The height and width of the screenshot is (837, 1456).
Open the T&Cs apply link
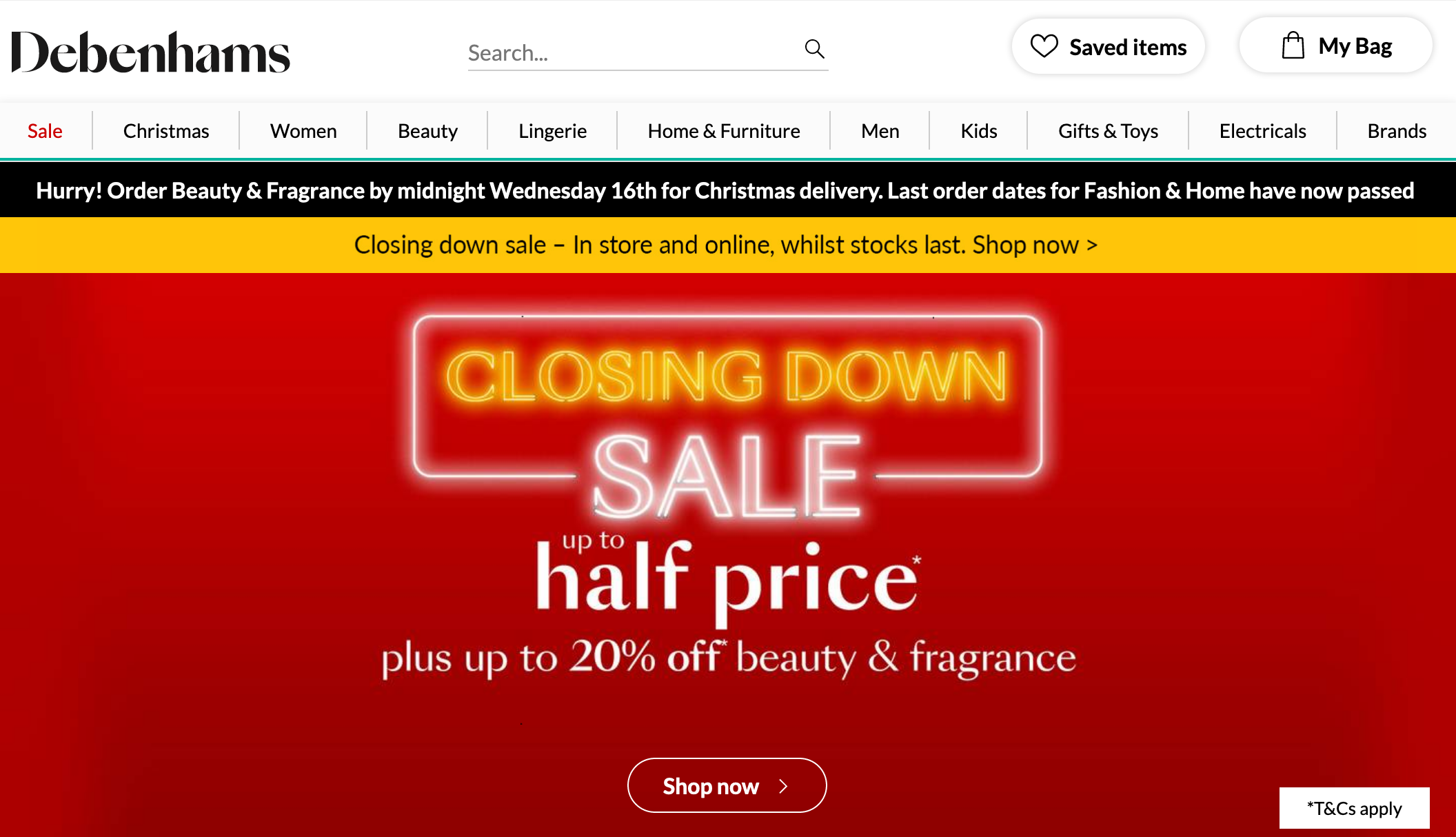point(1354,808)
